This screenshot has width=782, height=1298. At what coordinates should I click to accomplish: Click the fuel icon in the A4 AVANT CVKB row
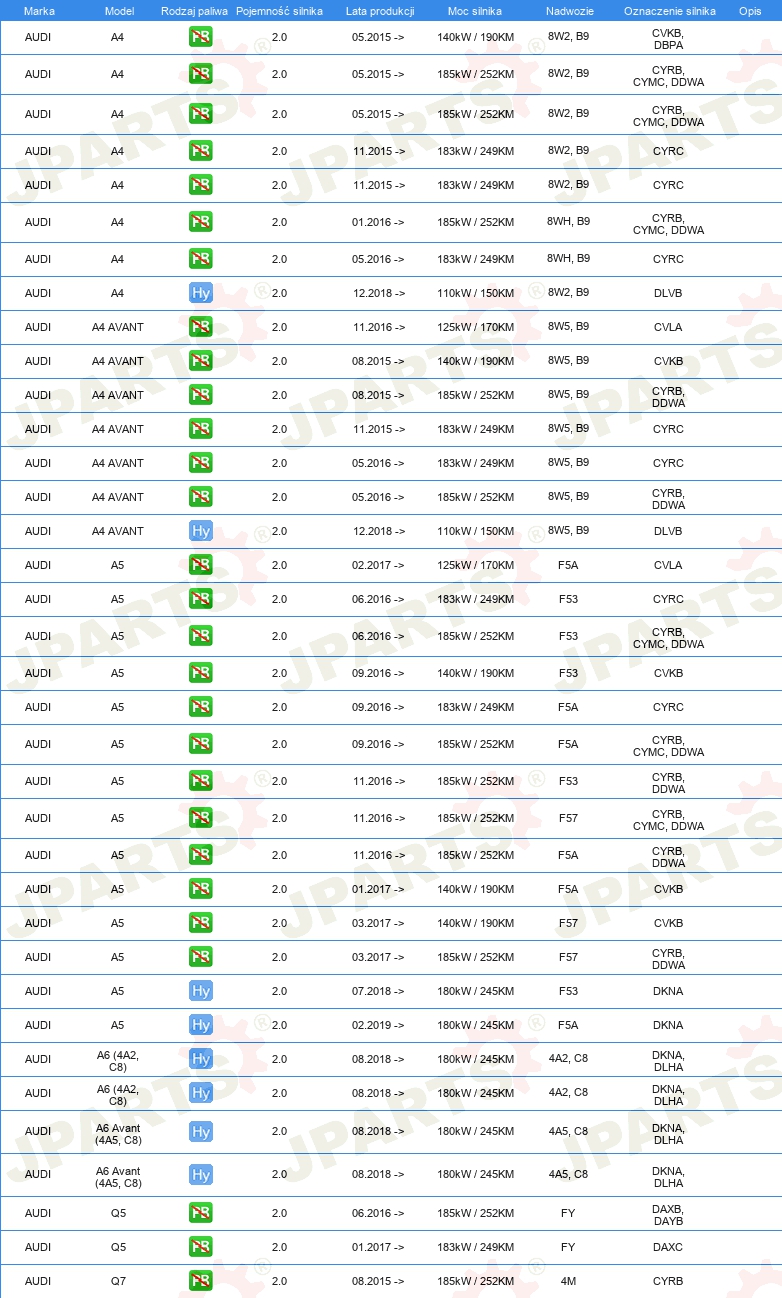201,361
